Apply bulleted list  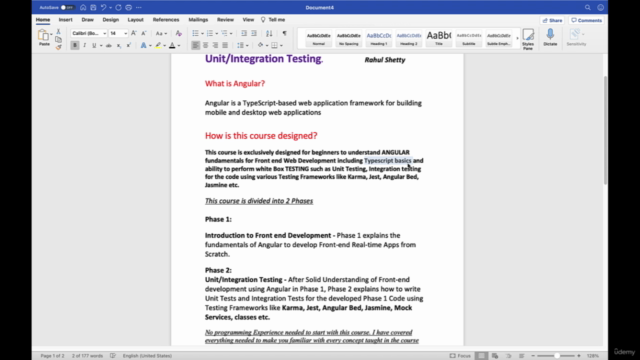pos(196,33)
